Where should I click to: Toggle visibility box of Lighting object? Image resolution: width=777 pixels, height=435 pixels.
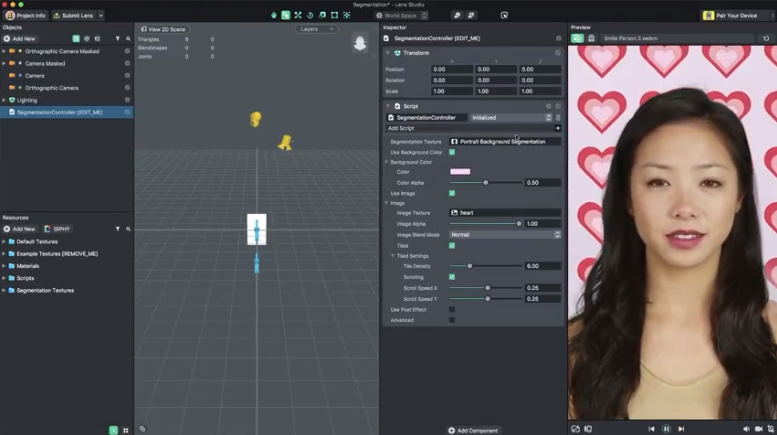[x=127, y=100]
